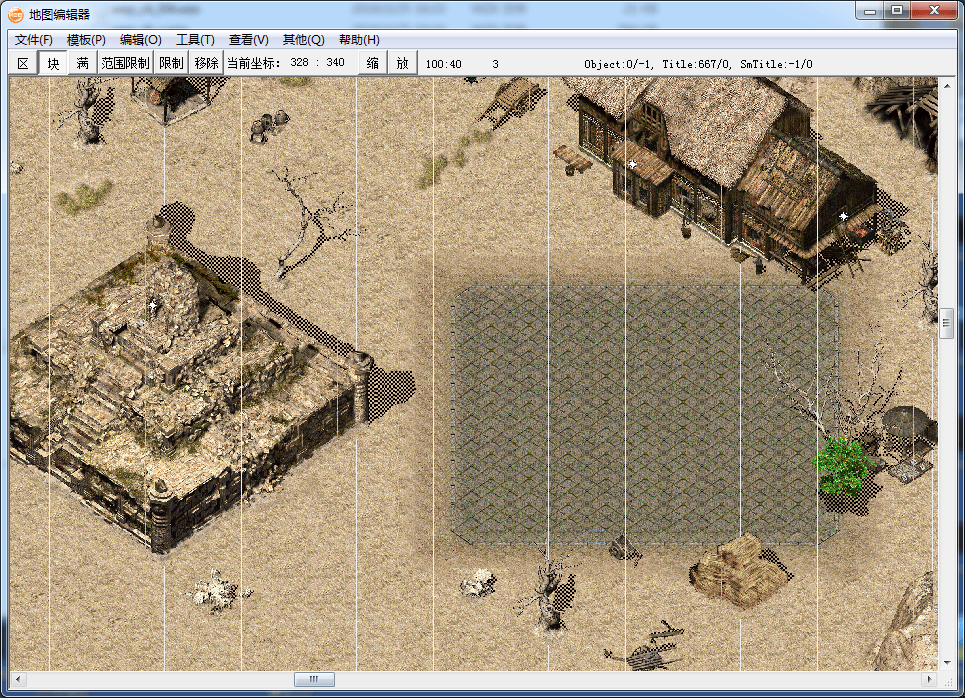Image resolution: width=965 pixels, height=698 pixels.
Task: Open the 文件(F) menu
Action: click(x=34, y=40)
